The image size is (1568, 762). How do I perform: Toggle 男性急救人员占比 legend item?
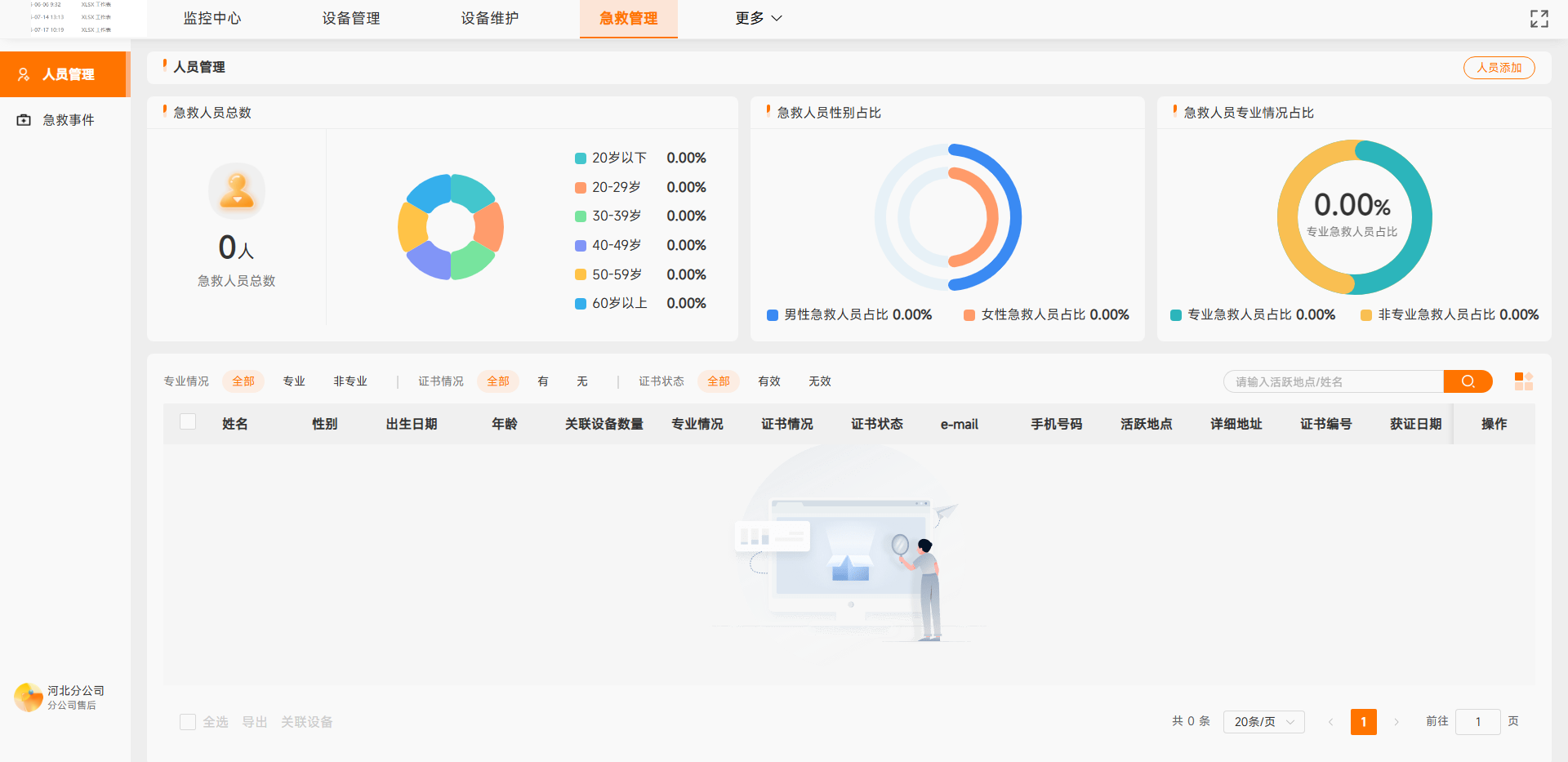(849, 314)
